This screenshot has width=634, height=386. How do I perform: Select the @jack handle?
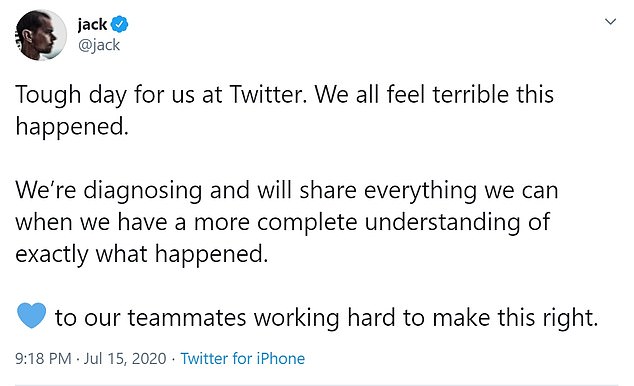tap(99, 45)
